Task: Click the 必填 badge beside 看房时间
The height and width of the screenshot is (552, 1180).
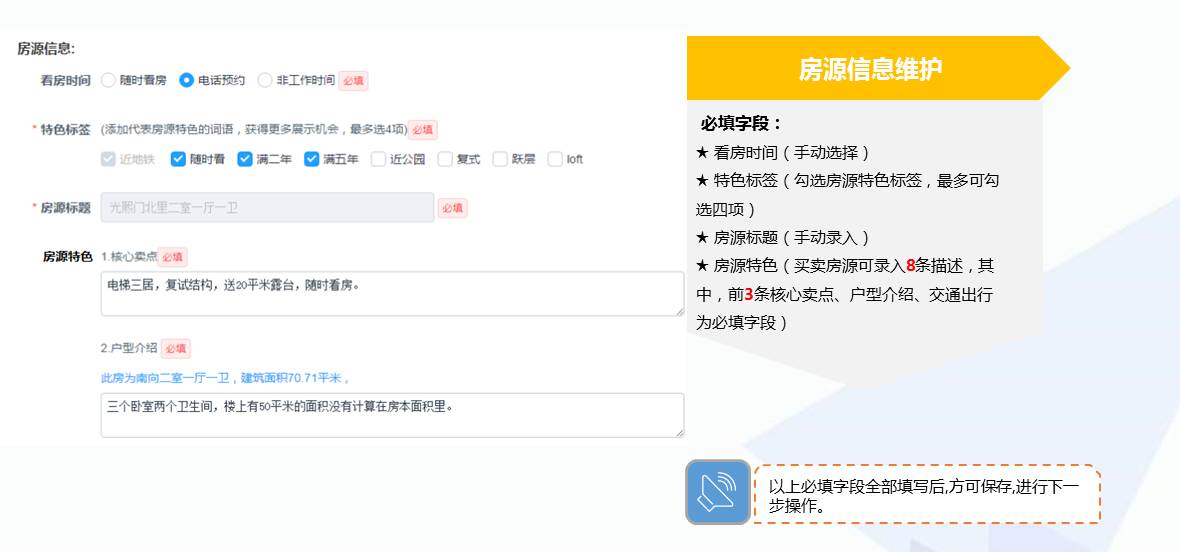Action: point(353,80)
